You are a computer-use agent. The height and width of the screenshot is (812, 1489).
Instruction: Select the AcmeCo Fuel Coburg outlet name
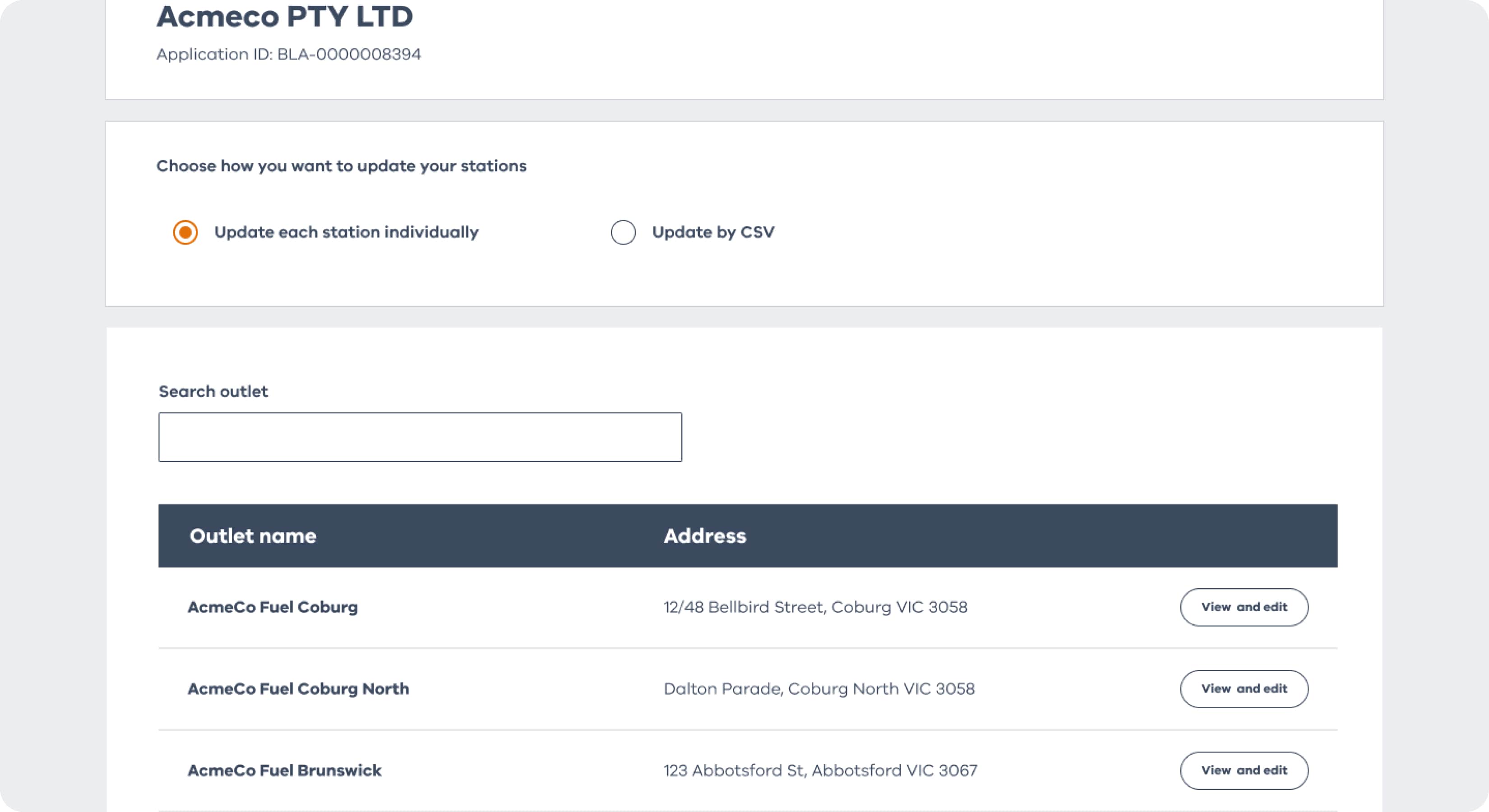[x=272, y=607]
